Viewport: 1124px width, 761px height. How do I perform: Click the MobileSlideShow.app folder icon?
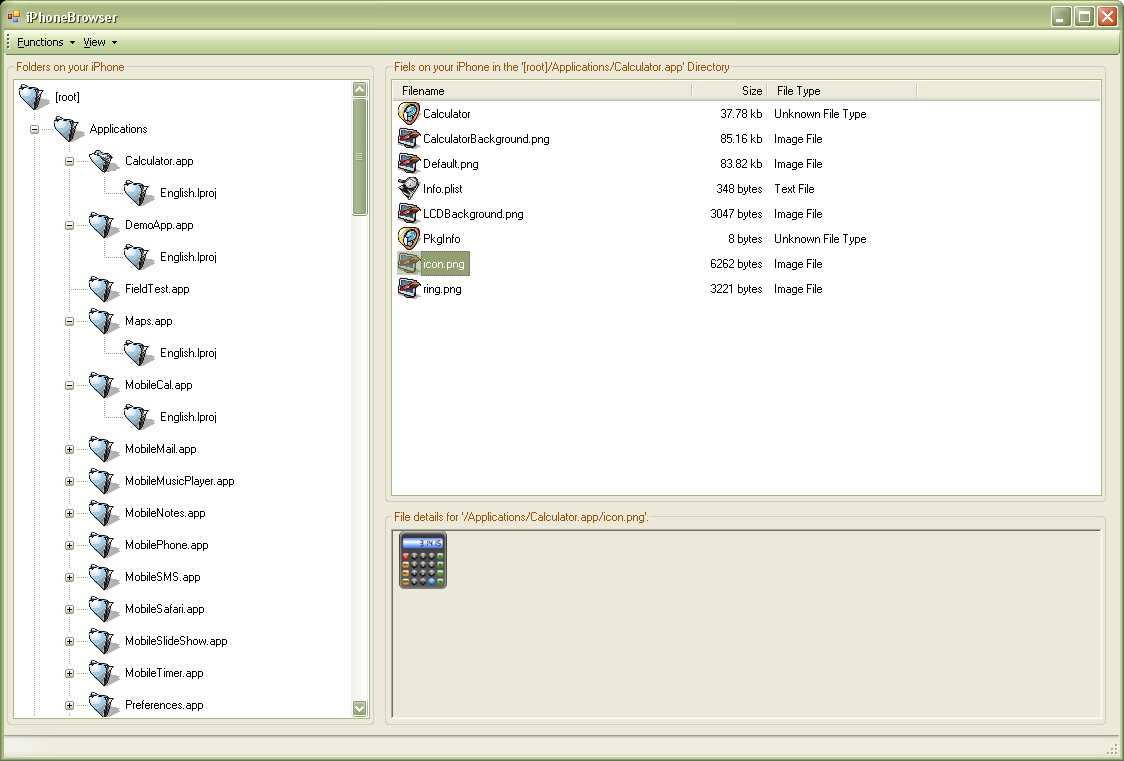point(103,641)
